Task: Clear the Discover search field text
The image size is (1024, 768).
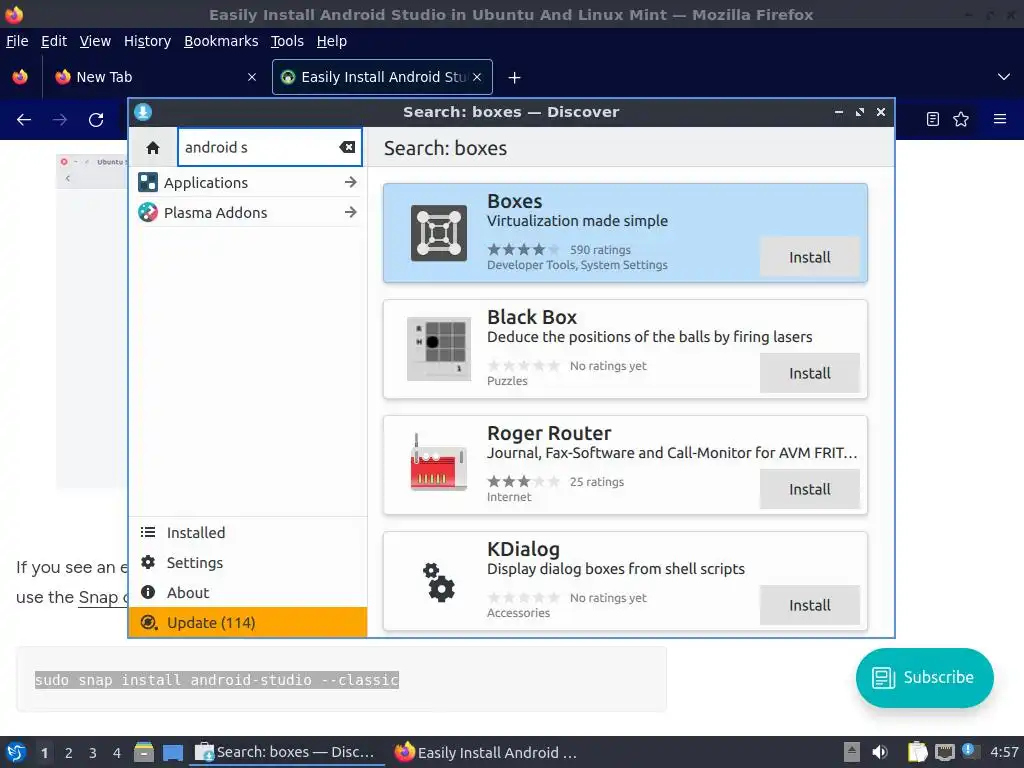Action: (x=347, y=147)
